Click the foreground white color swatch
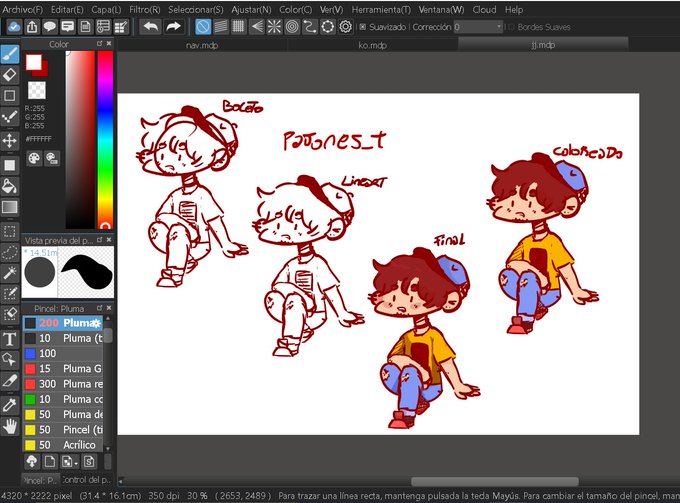The width and height of the screenshot is (680, 503). [x=33, y=62]
